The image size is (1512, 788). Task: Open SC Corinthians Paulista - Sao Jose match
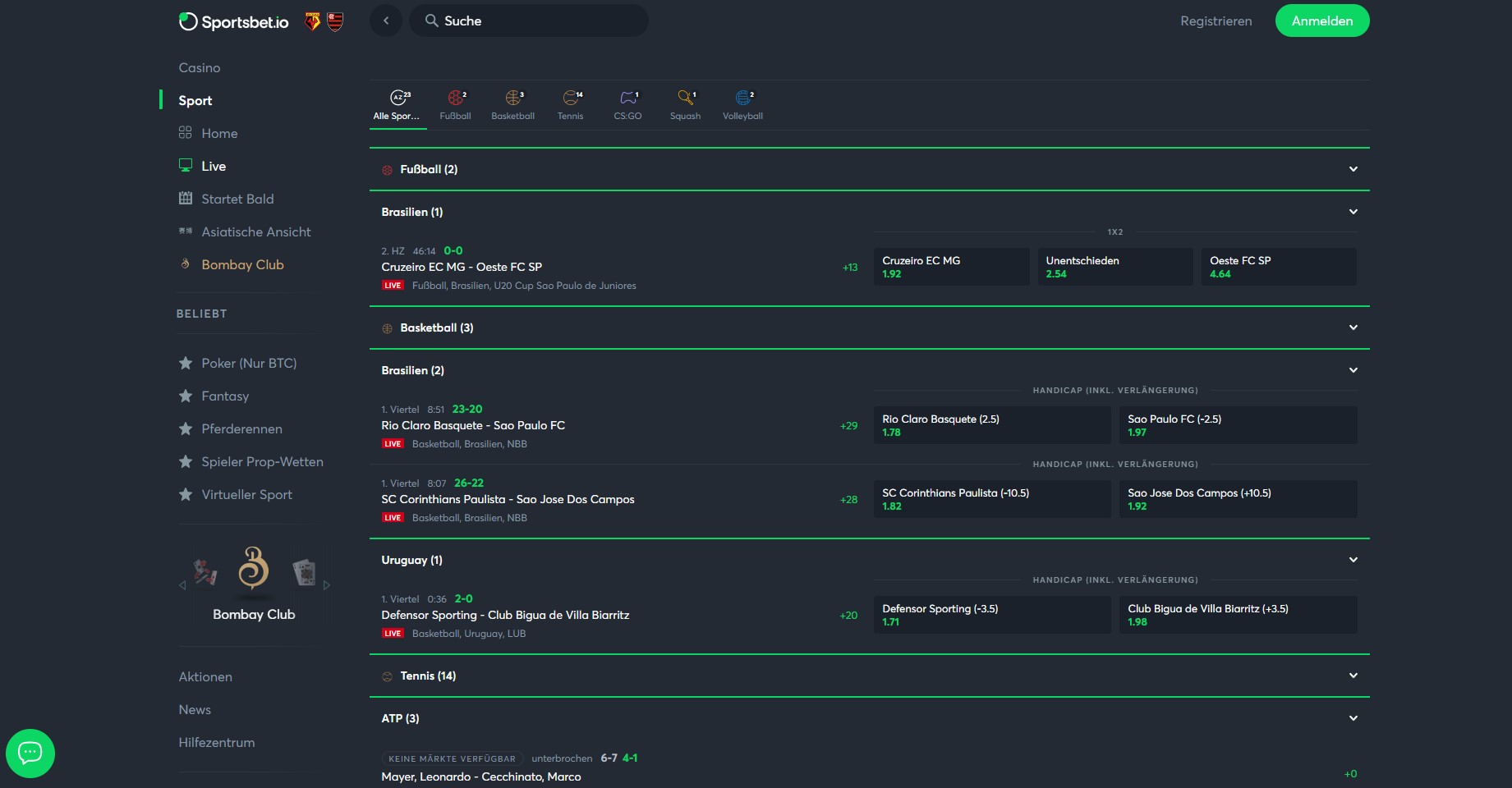coord(508,499)
